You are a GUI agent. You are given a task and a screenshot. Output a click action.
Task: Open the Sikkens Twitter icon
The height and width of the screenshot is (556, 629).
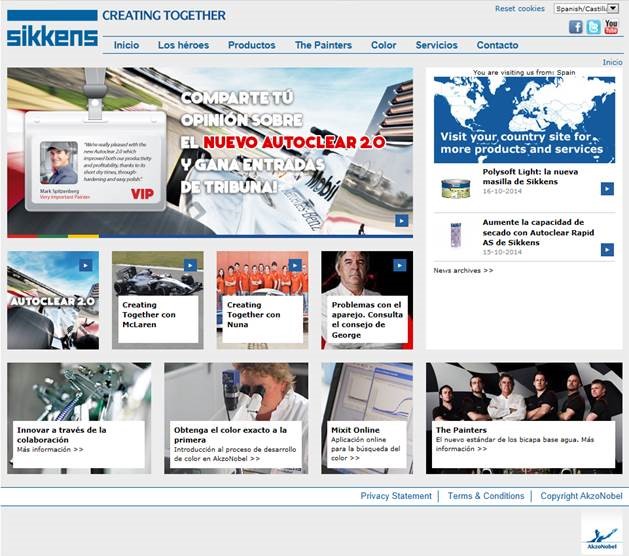[593, 27]
